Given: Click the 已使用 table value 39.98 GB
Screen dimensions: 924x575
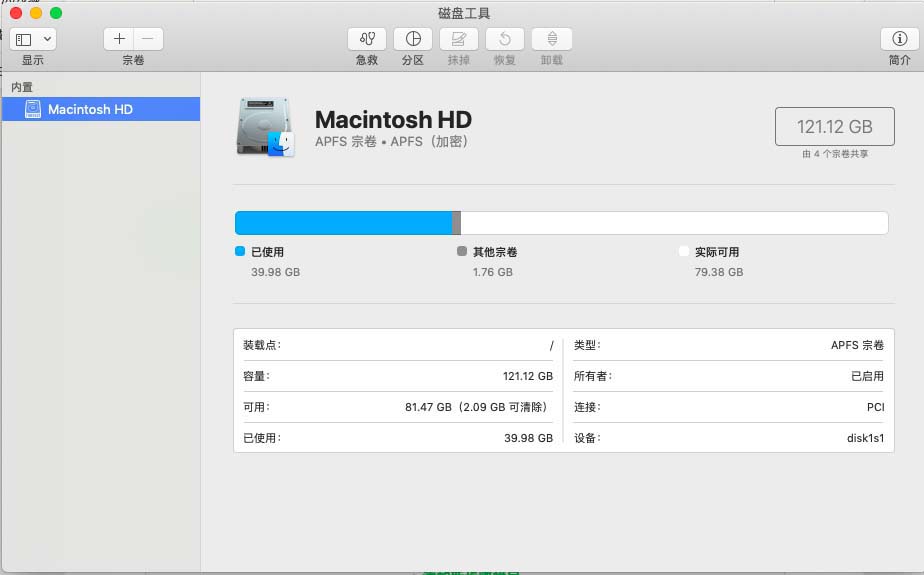Looking at the screenshot, I should [529, 438].
